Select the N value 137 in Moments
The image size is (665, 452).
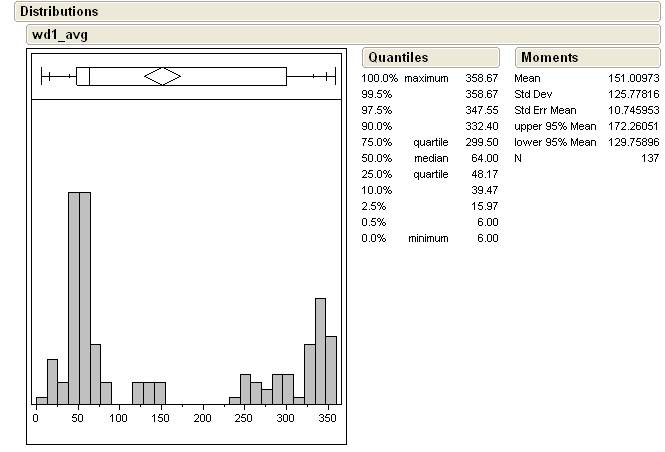[650, 158]
